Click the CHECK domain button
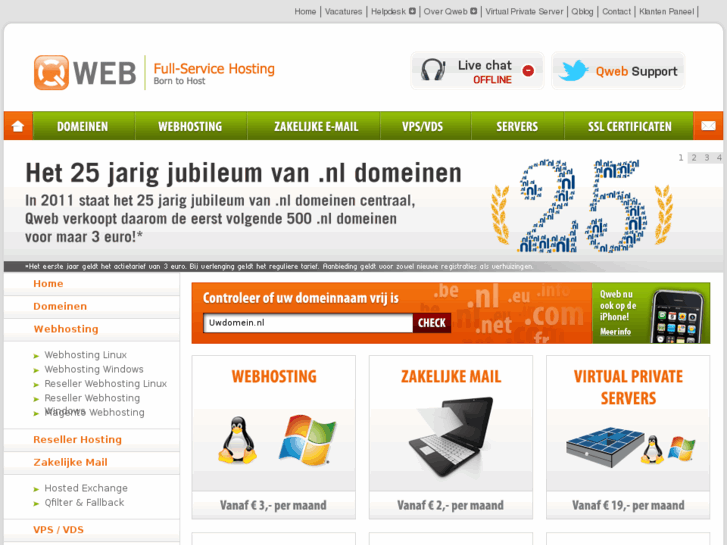The image size is (727, 545). click(x=432, y=323)
